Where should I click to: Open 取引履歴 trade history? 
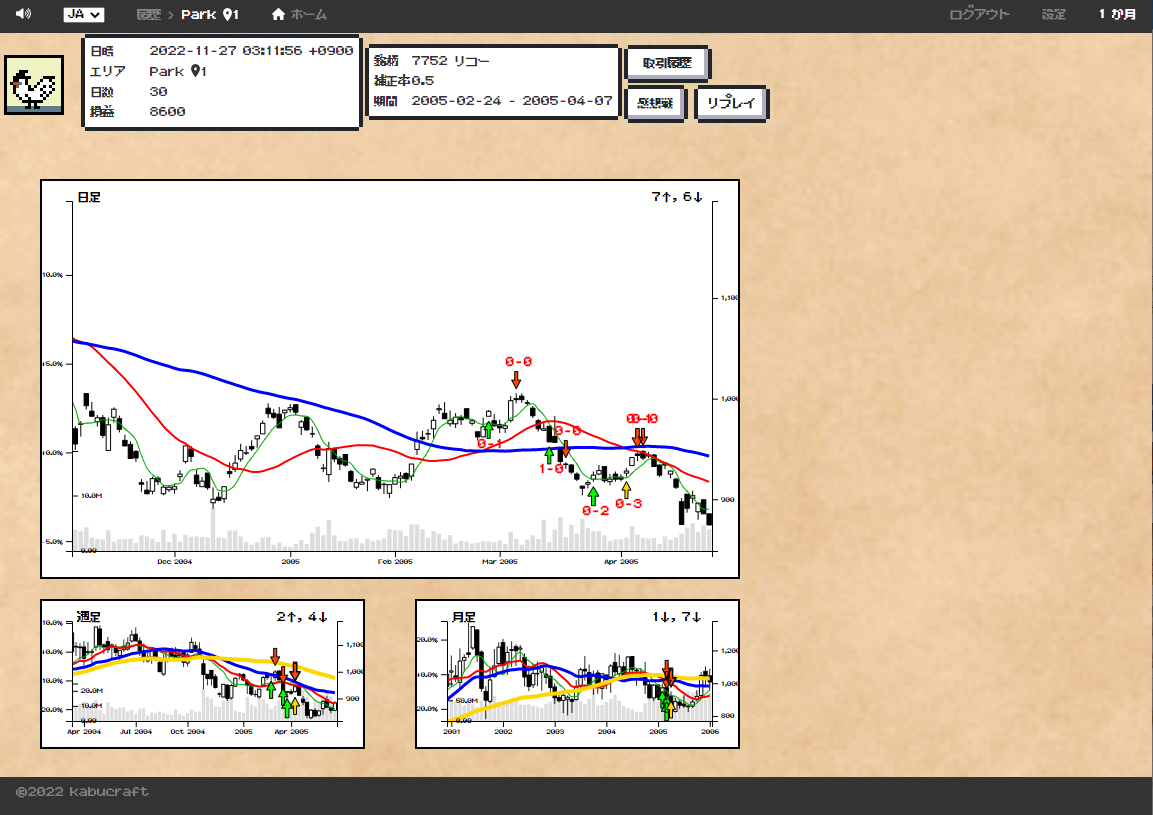tap(667, 63)
